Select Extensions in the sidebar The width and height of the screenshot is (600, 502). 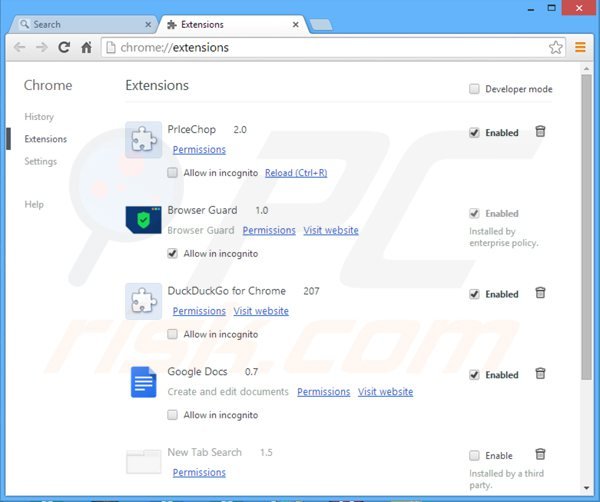[46, 139]
